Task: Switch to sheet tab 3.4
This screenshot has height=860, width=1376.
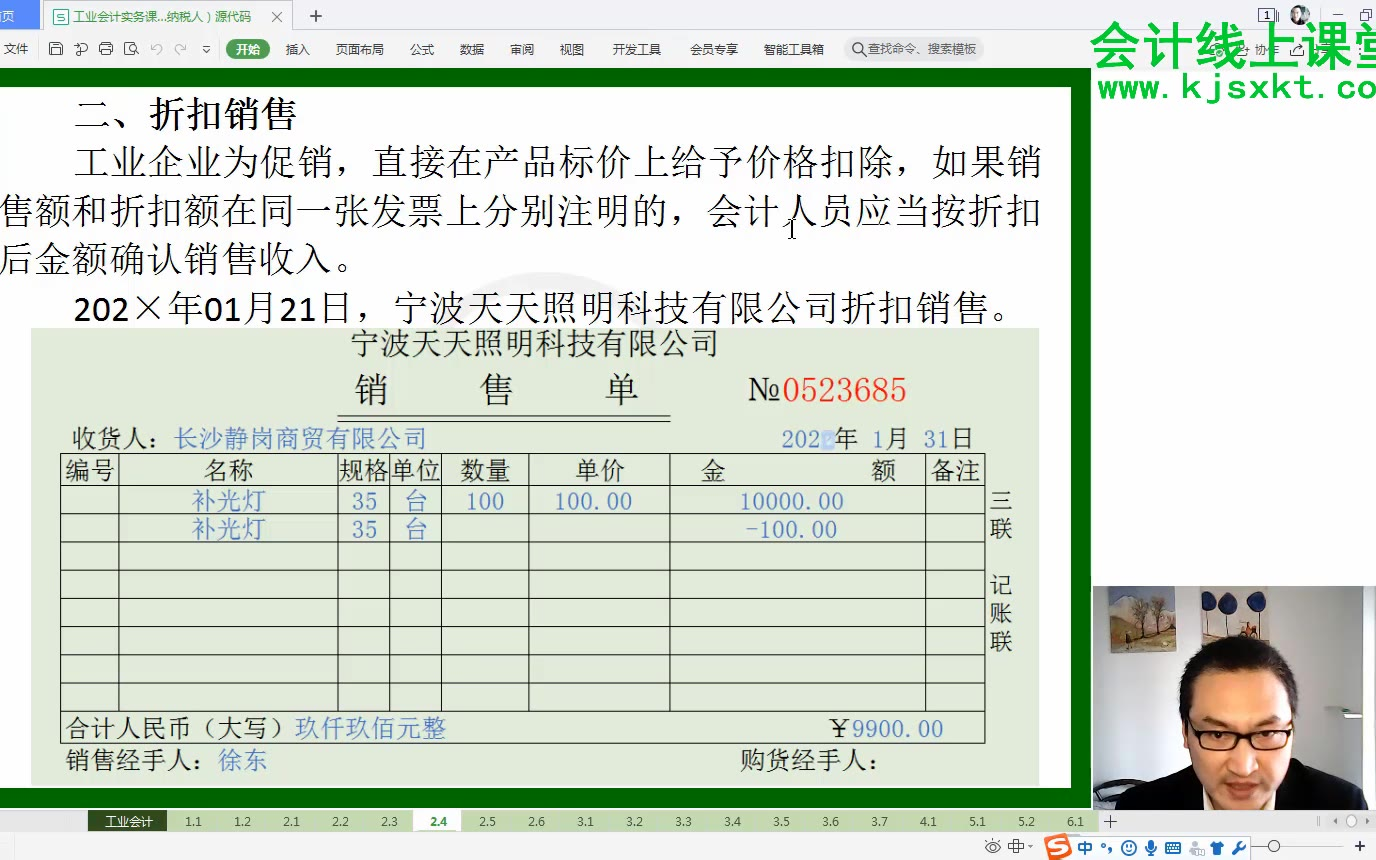Action: point(732,821)
